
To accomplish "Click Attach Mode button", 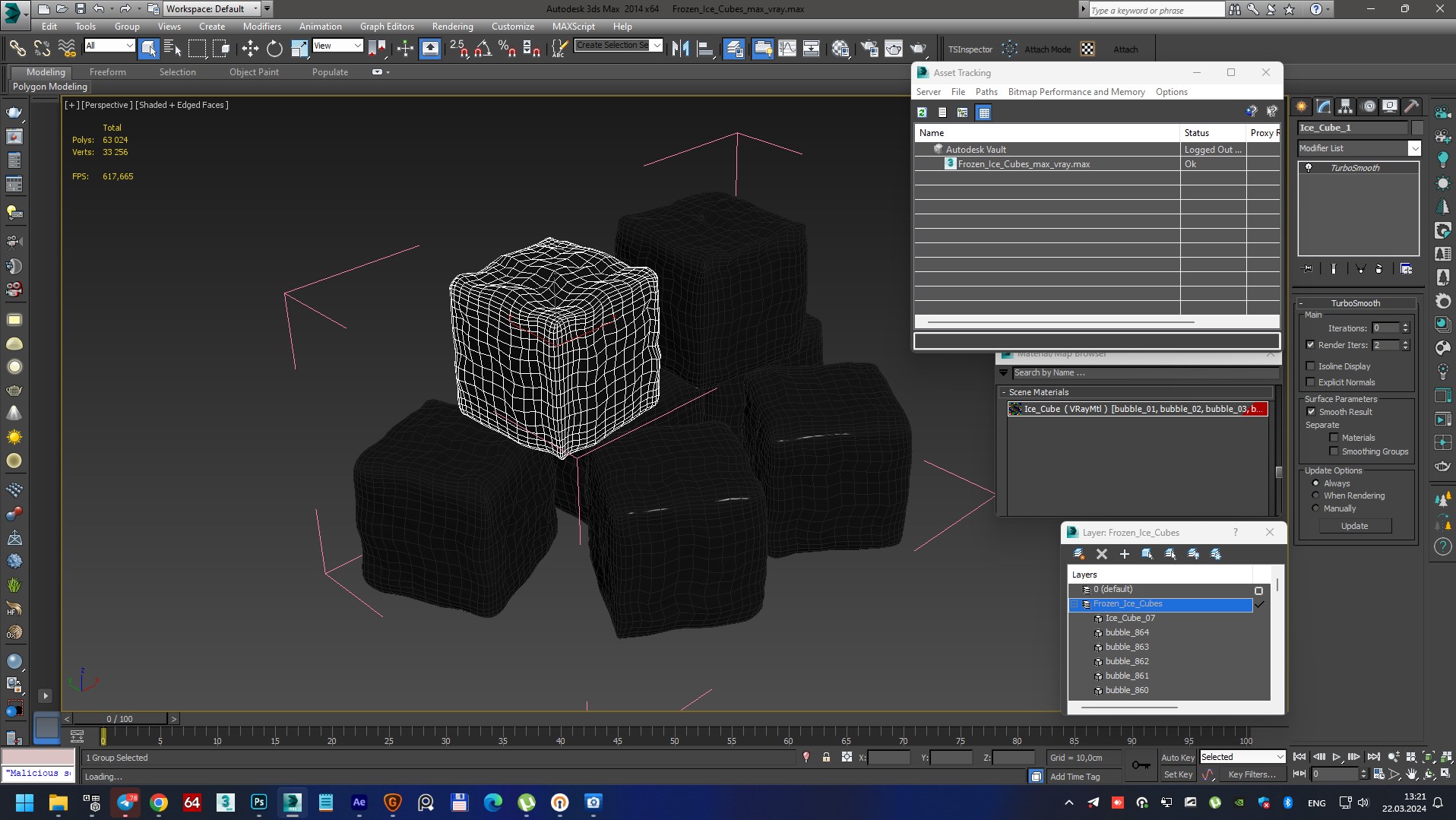I will pos(1047,49).
